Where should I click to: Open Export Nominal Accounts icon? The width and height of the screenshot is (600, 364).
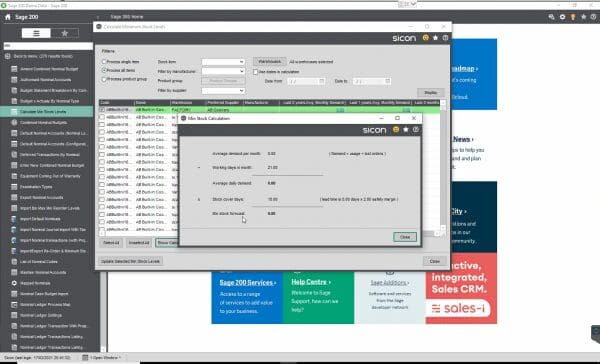[x=14, y=198]
